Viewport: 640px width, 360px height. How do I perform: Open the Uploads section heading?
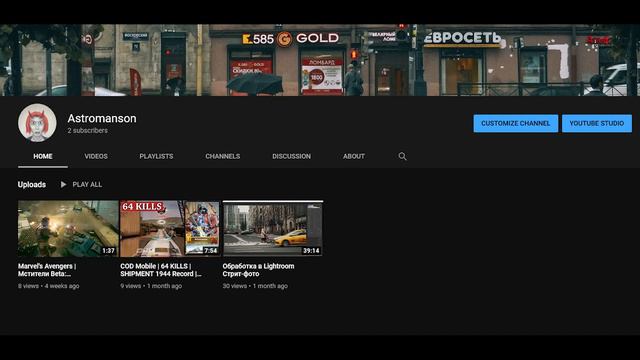pyautogui.click(x=32, y=184)
